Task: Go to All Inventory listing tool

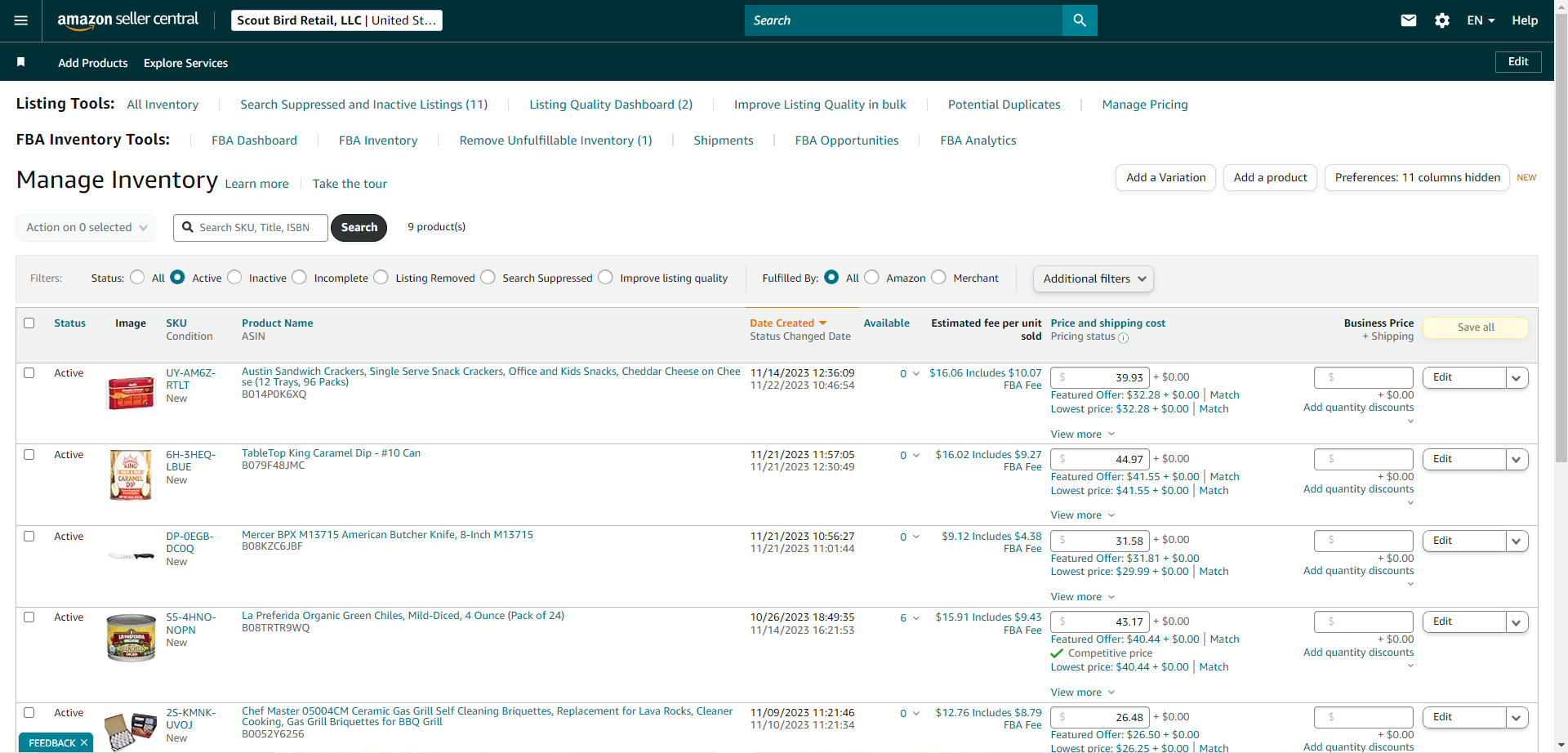Action: [x=163, y=105]
